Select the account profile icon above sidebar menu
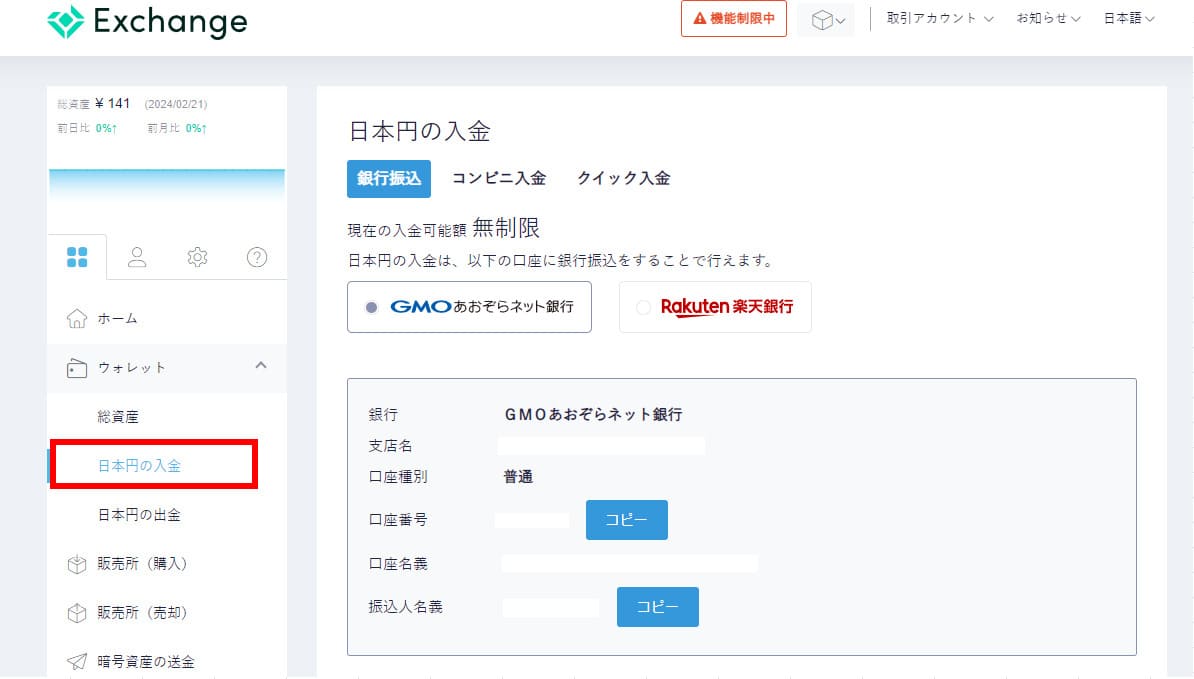 (x=137, y=257)
